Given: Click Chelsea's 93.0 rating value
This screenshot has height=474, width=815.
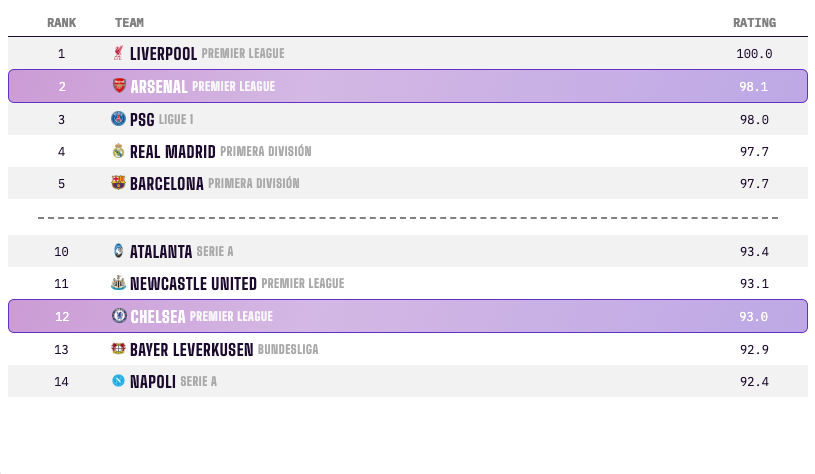Looking at the screenshot, I should (753, 317).
